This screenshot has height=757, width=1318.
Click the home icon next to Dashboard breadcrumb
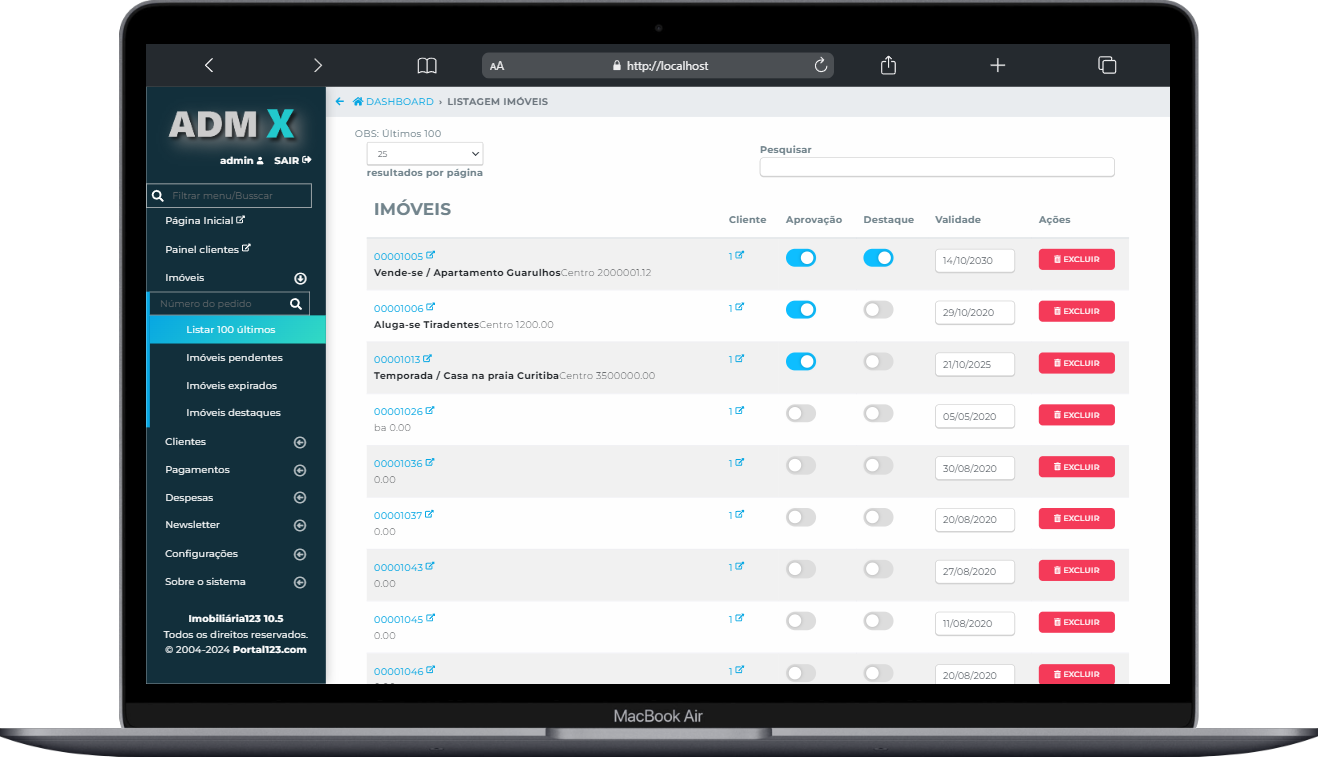point(357,102)
